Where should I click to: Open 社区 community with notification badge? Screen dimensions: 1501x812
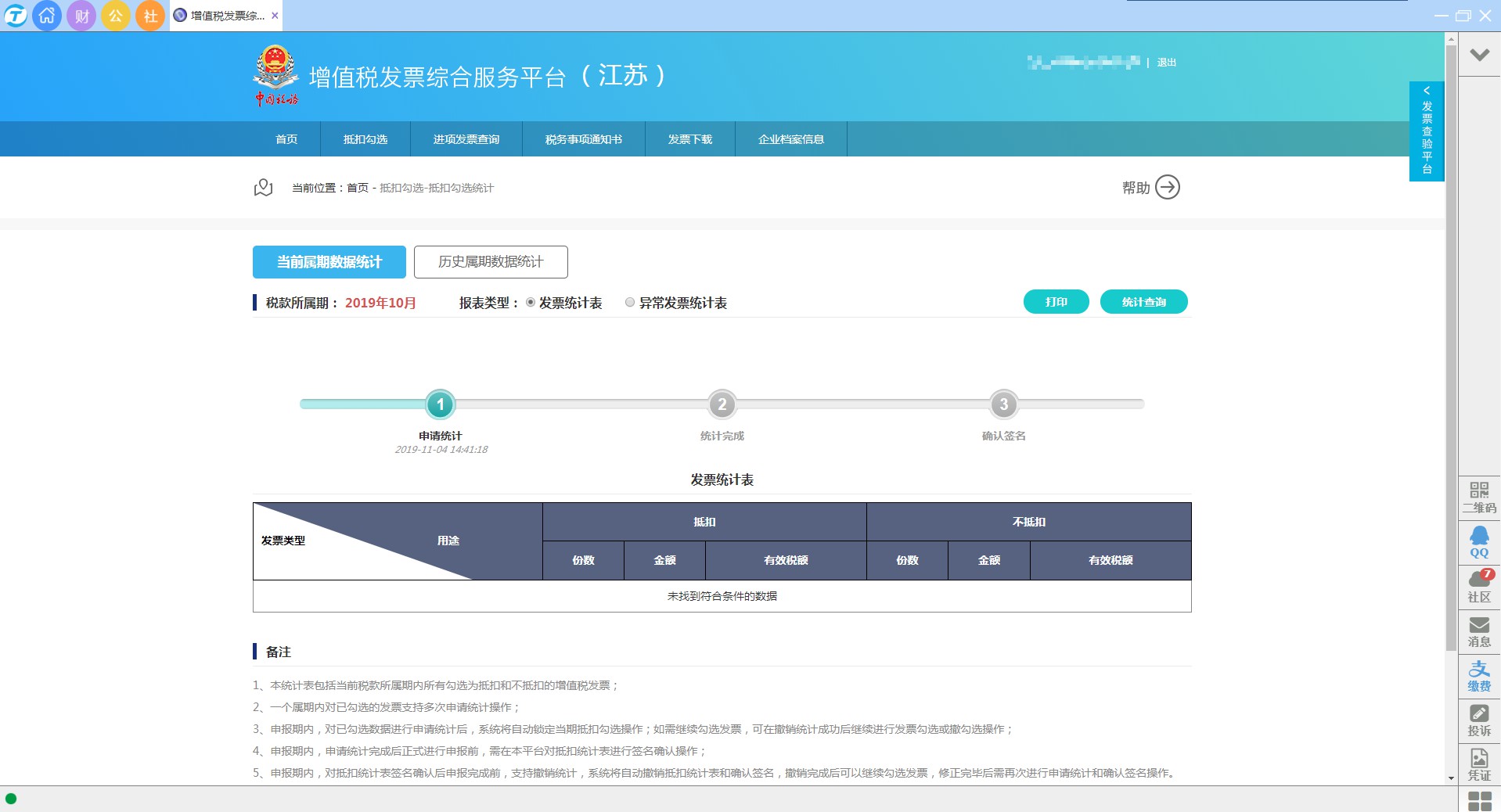point(1479,587)
